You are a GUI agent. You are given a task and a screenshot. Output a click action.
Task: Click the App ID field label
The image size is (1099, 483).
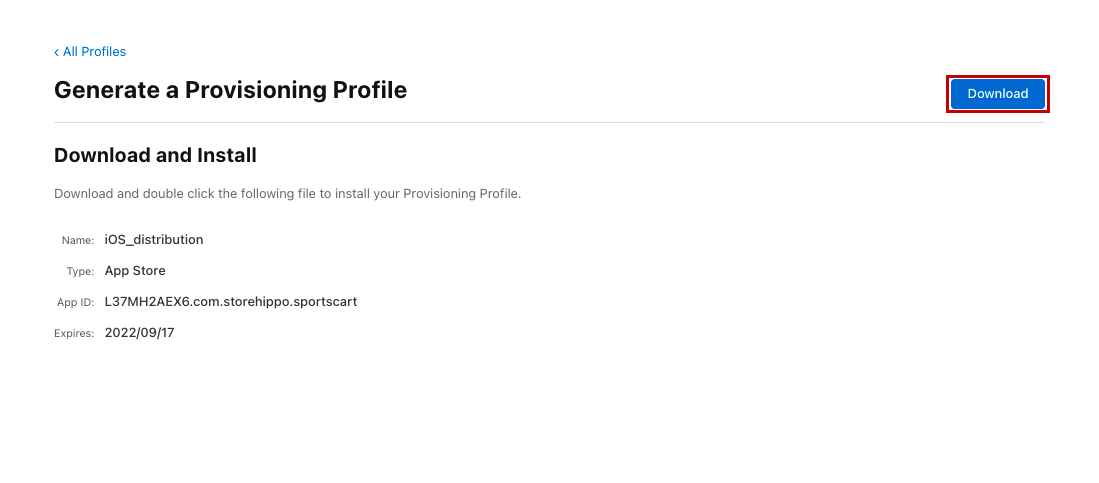point(75,302)
